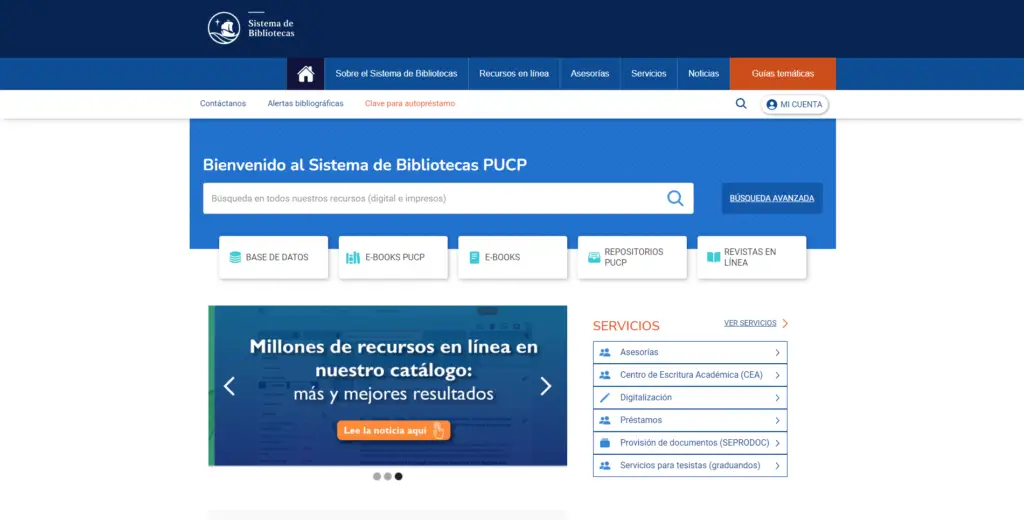
Task: Expand the Provisión de documentos chevron
Action: pyautogui.click(x=777, y=443)
